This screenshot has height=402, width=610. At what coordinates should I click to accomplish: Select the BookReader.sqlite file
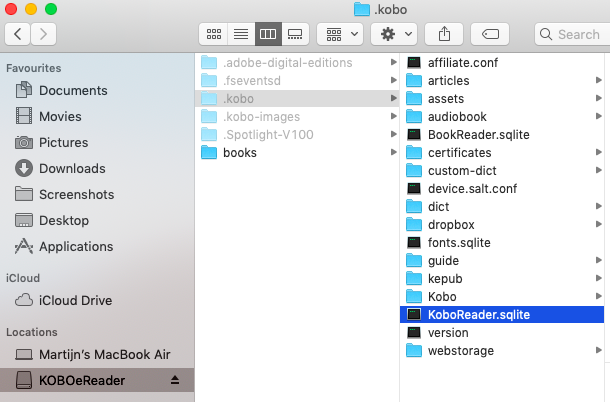point(502,135)
